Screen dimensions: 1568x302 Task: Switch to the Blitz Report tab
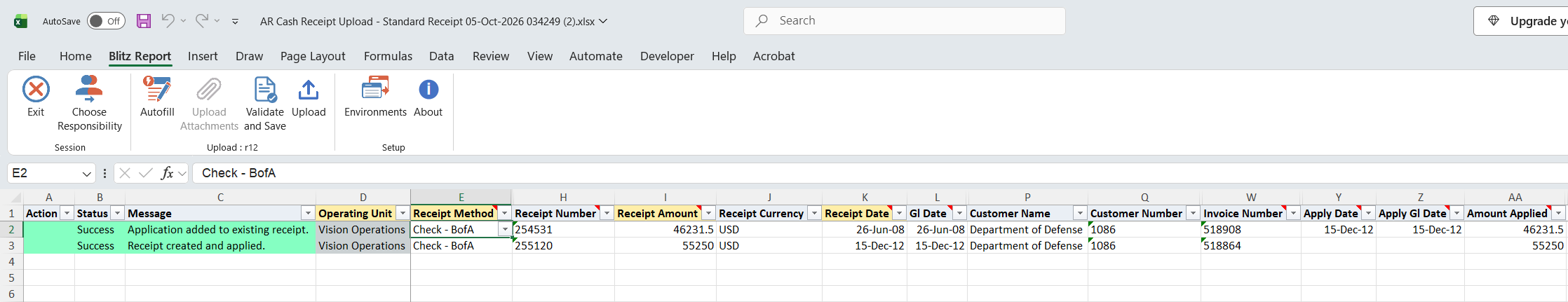coord(140,56)
